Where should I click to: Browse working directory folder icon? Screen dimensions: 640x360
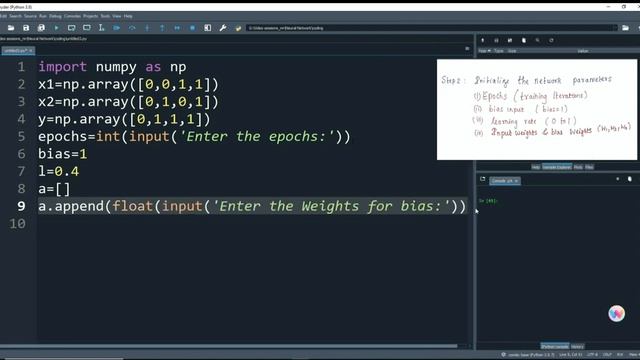pos(625,28)
